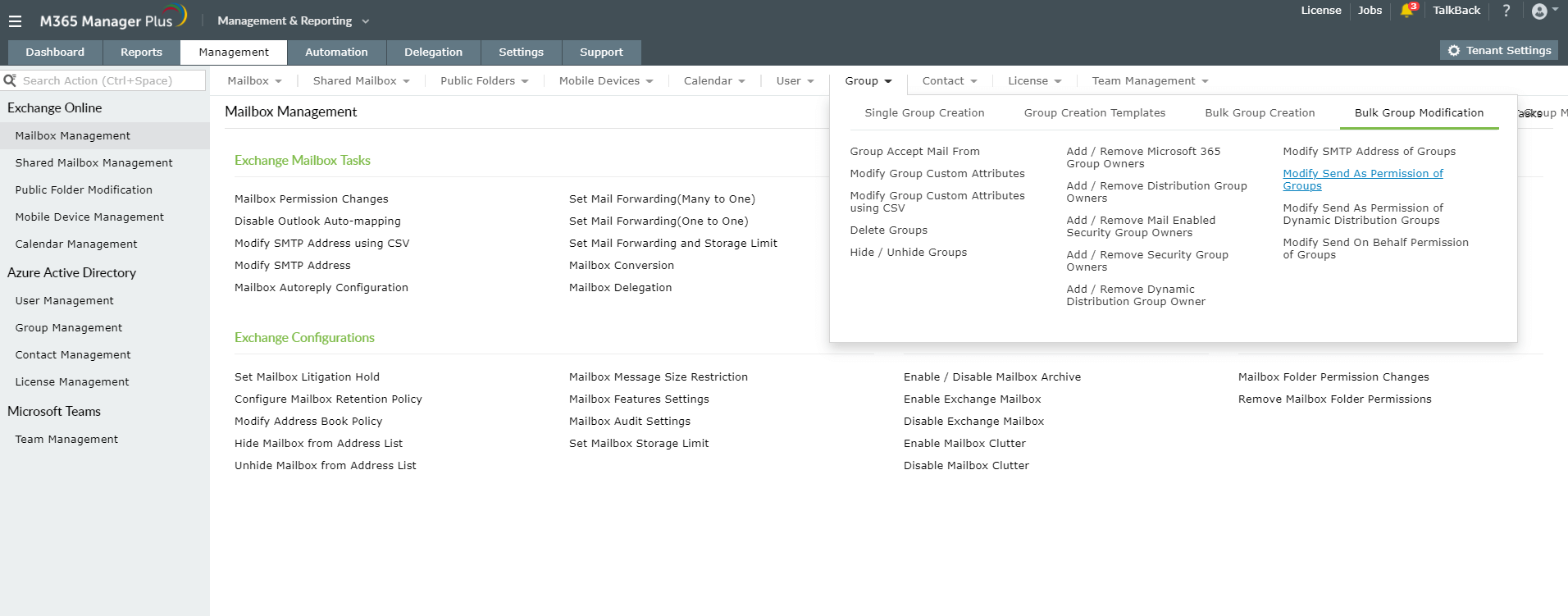The image size is (1568, 616).
Task: Expand the Mobile Devices dropdown
Action: [x=606, y=81]
